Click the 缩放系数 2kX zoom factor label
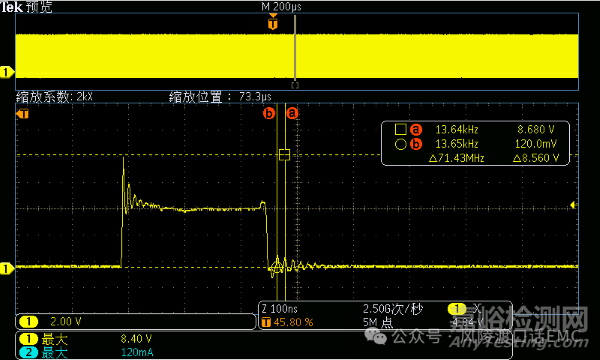The image size is (600, 360). [54, 97]
